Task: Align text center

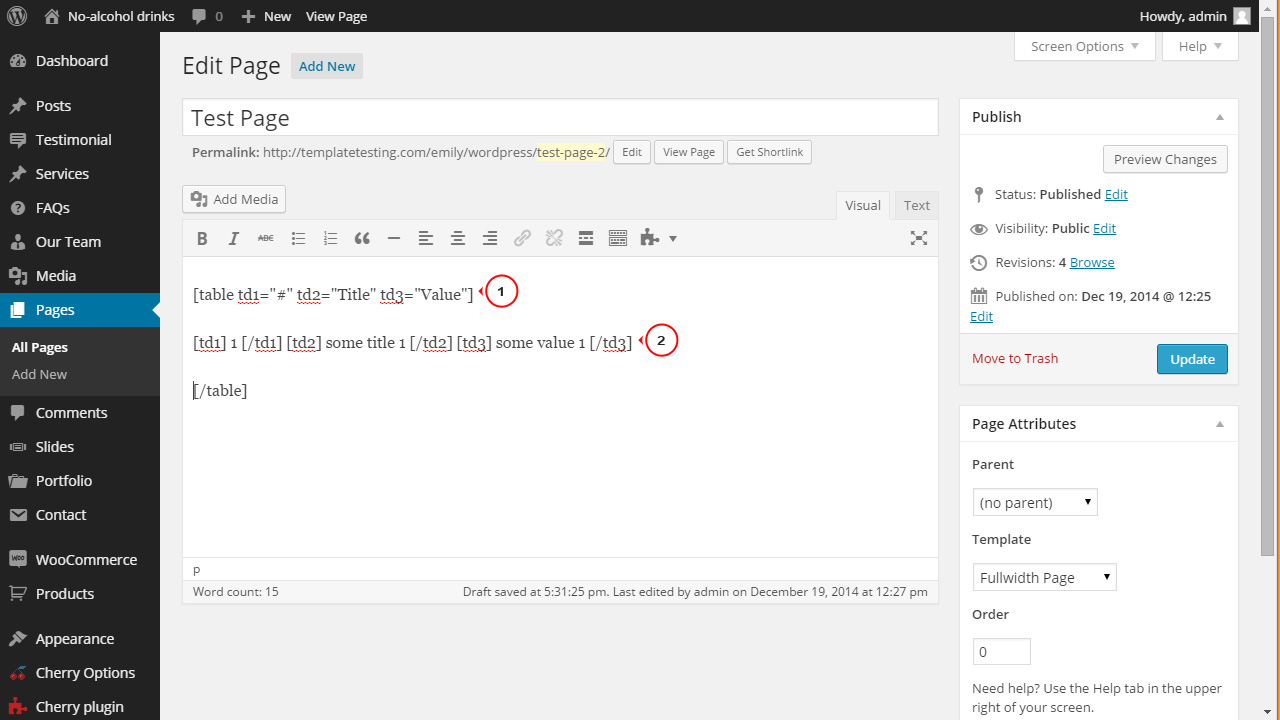Action: pyautogui.click(x=458, y=238)
